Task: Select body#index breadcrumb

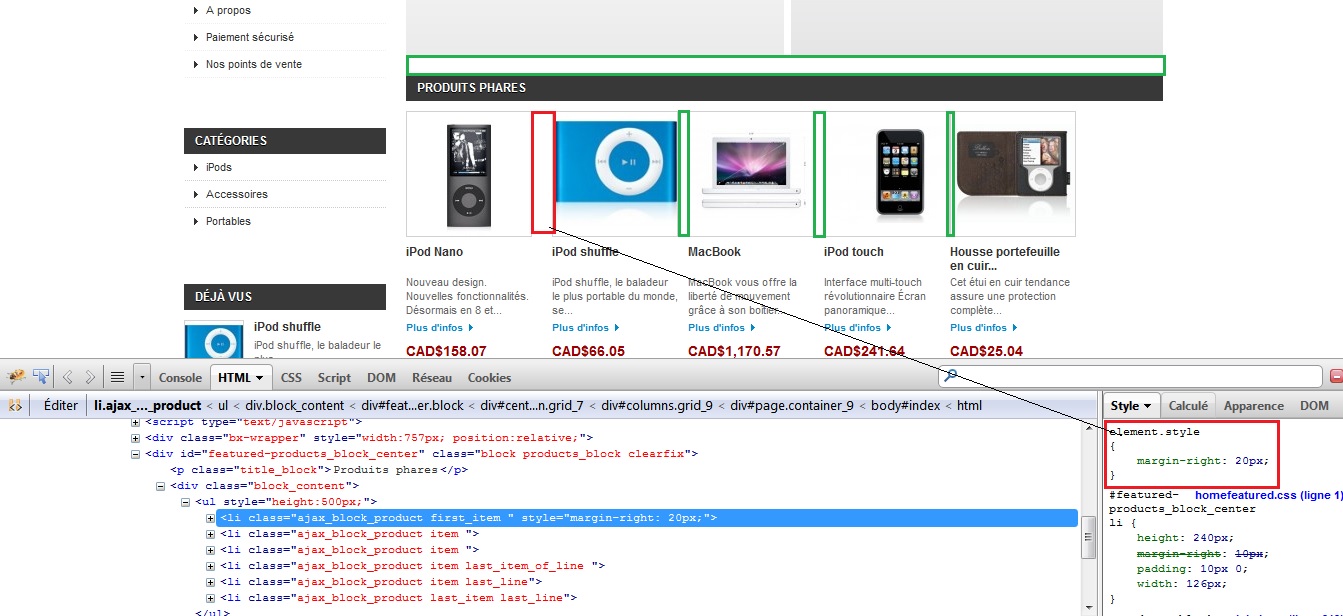Action: pos(905,405)
